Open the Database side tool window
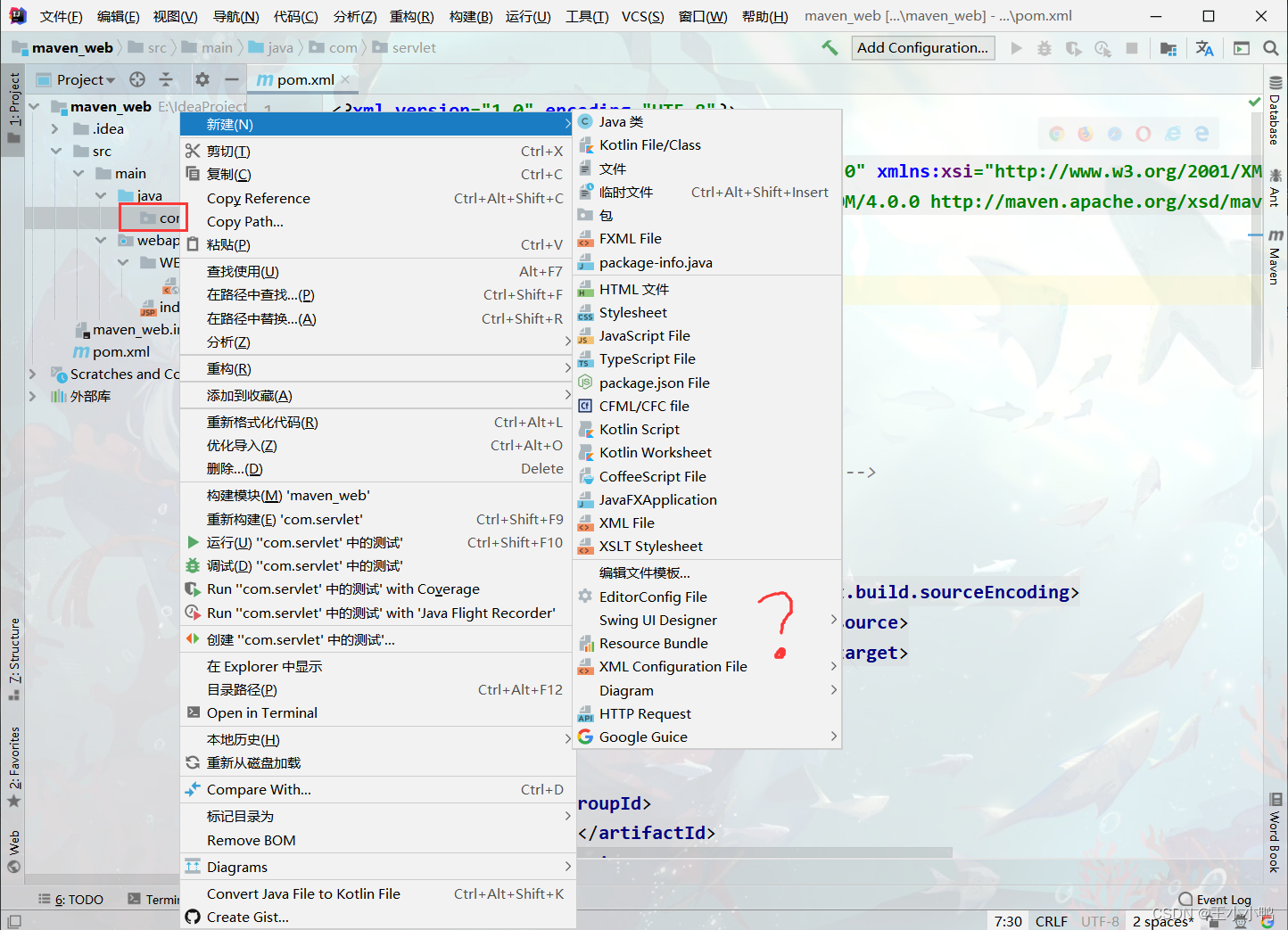Viewport: 1288px width, 930px height. tap(1276, 111)
